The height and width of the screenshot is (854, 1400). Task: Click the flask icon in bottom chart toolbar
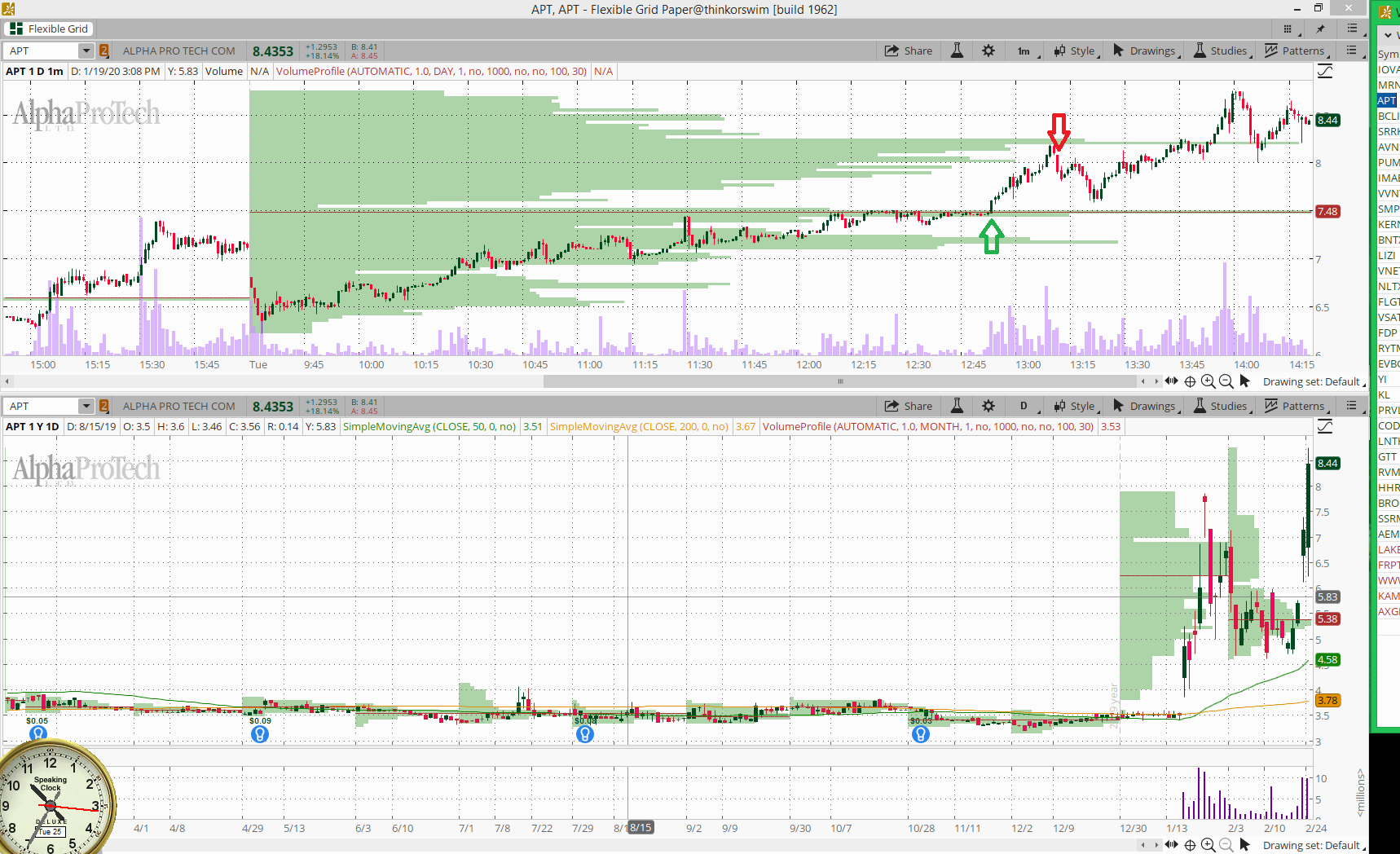tap(958, 406)
